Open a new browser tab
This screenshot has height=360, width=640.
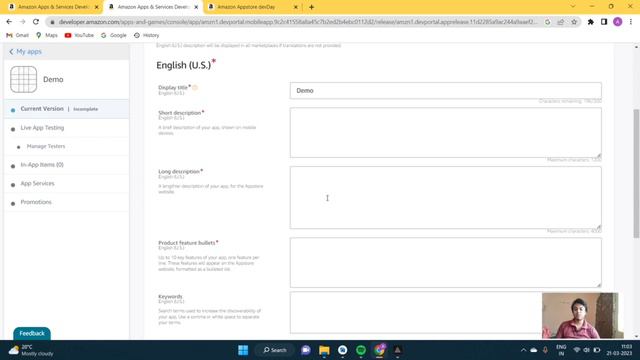click(311, 7)
